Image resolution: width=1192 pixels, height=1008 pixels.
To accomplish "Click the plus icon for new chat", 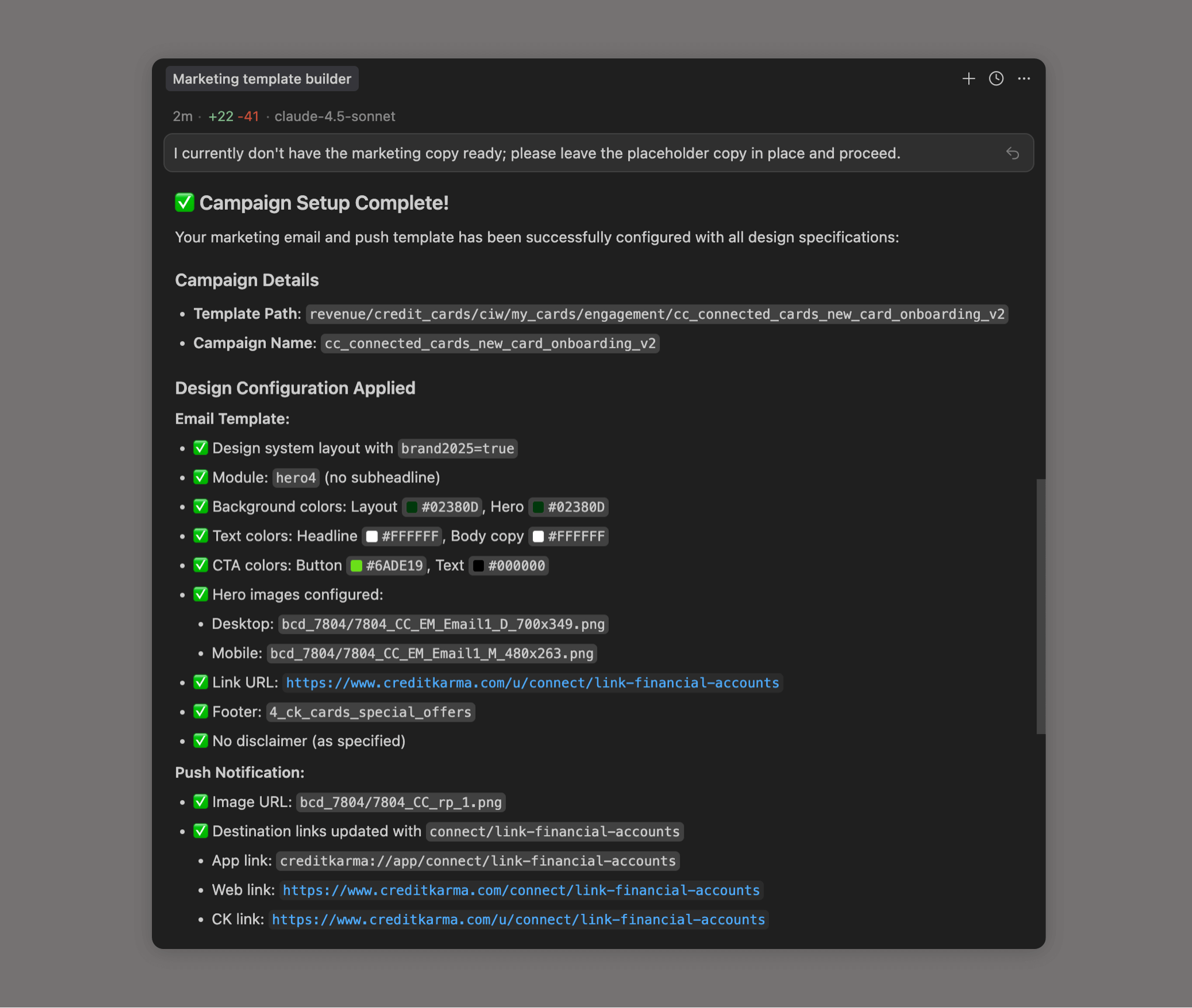I will (968, 79).
